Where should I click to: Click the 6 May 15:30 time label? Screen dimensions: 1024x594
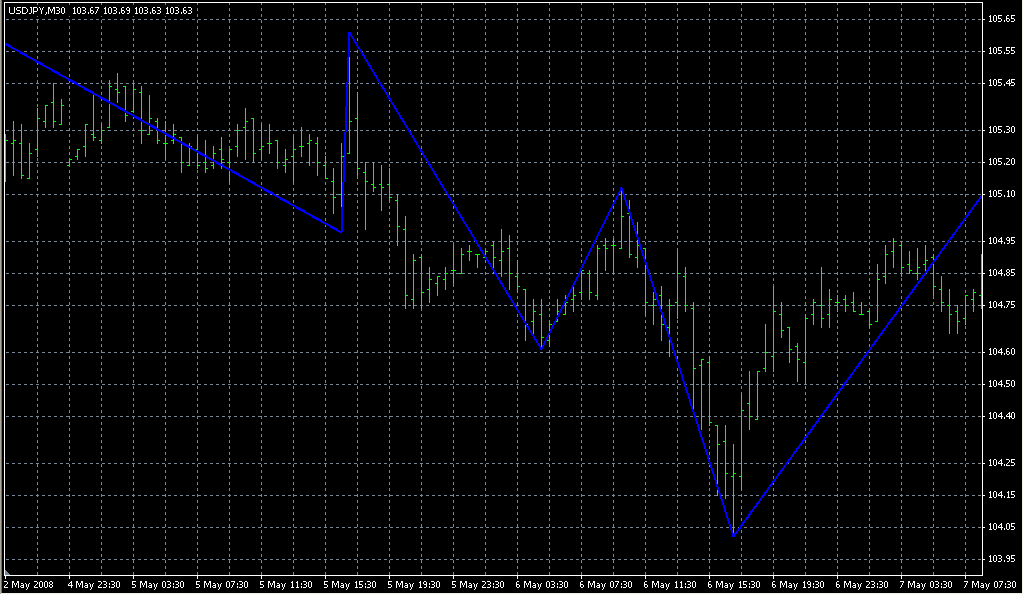pyautogui.click(x=734, y=585)
